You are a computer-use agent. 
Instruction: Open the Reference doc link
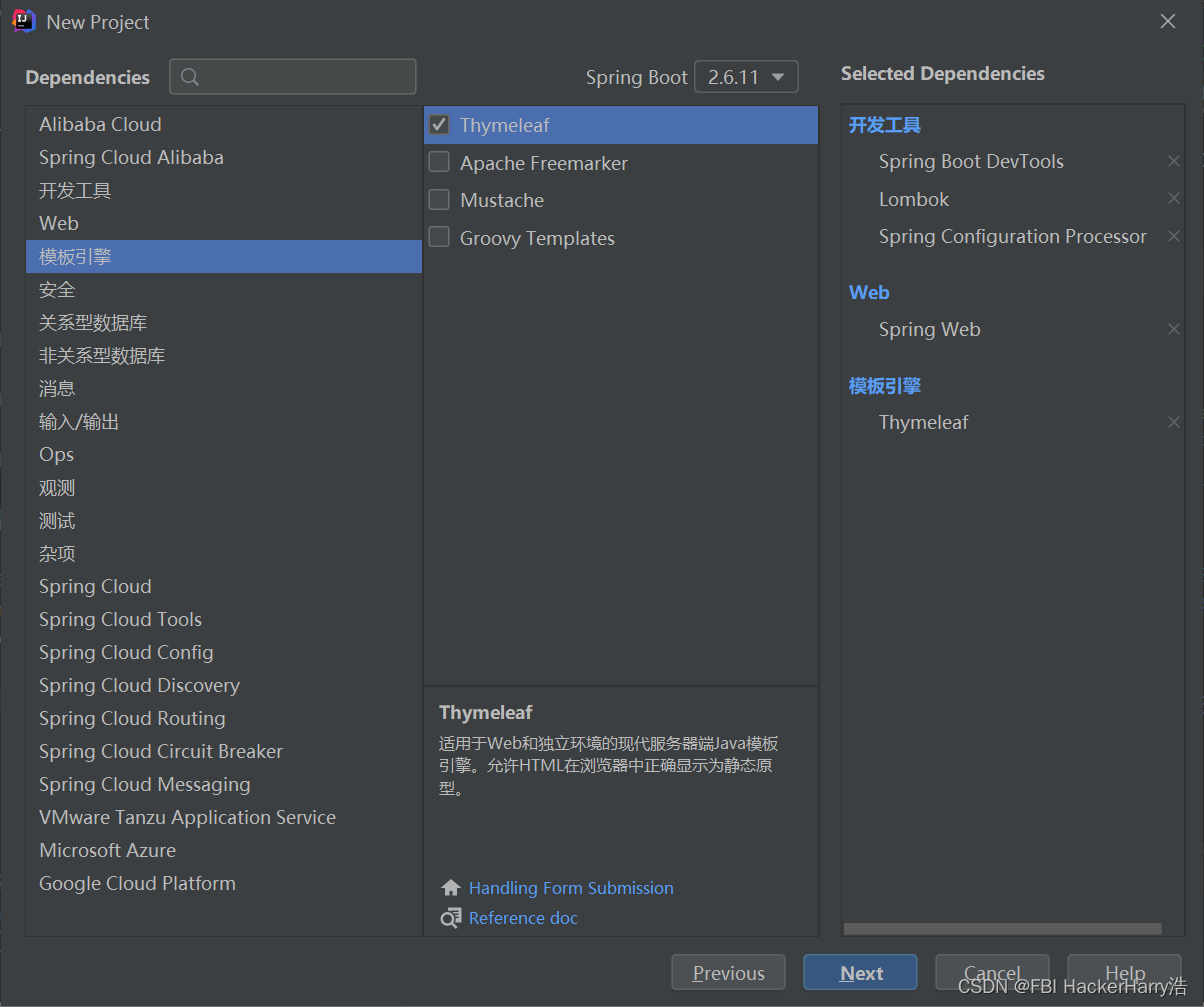pyautogui.click(x=523, y=918)
